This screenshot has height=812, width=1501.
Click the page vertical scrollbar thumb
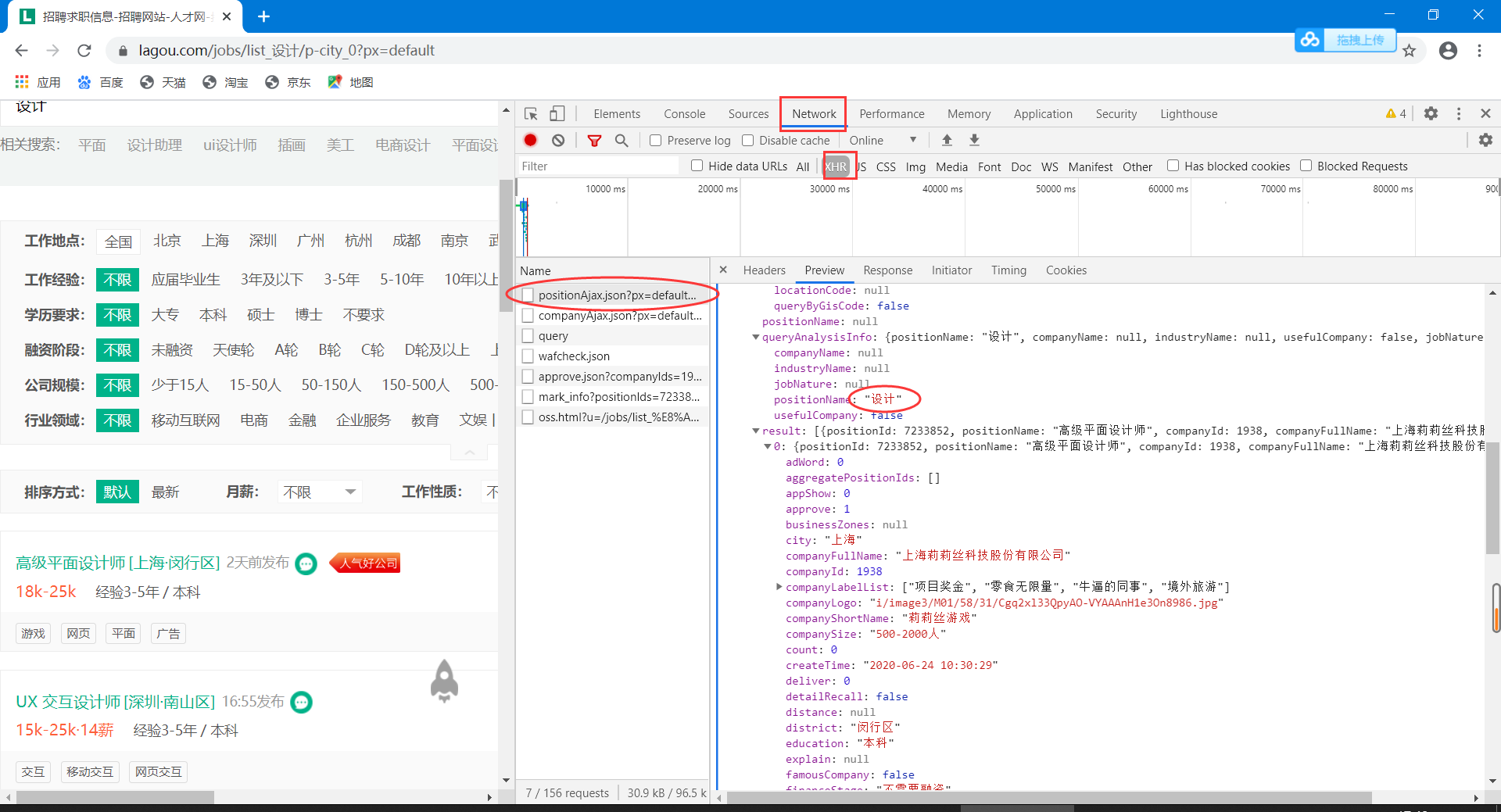(506, 245)
